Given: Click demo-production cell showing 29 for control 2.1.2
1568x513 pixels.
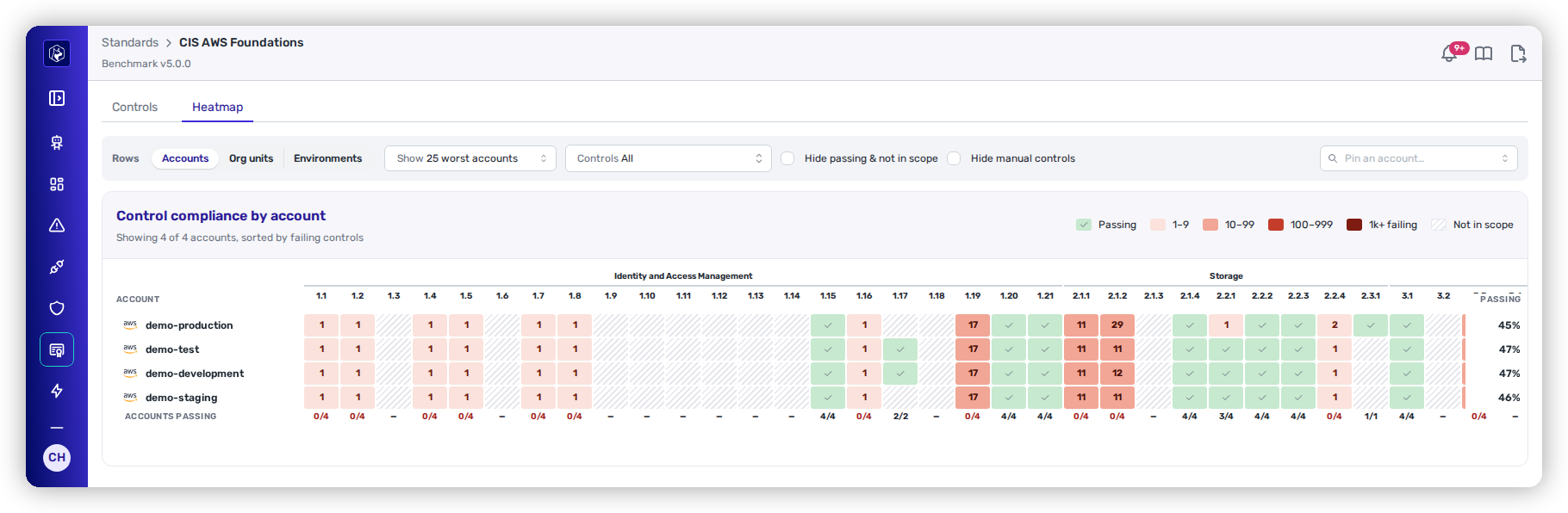Looking at the screenshot, I should 1117,325.
